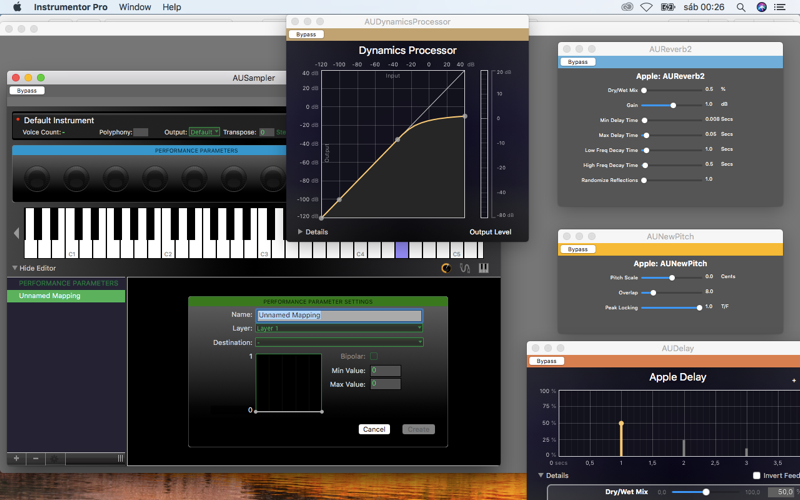Click the Dry/Wet Mix slider in AUReverb2

pyautogui.click(x=672, y=90)
